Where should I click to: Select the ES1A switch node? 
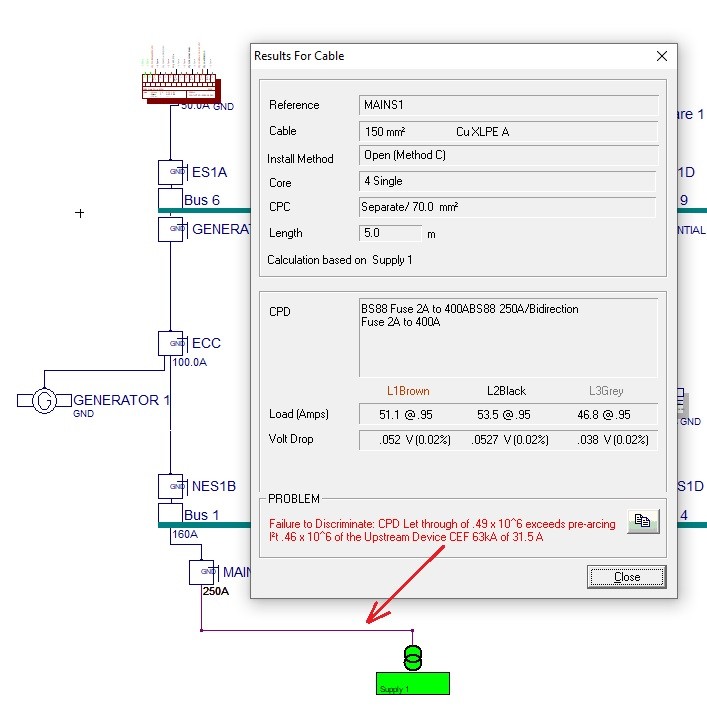pos(171,172)
